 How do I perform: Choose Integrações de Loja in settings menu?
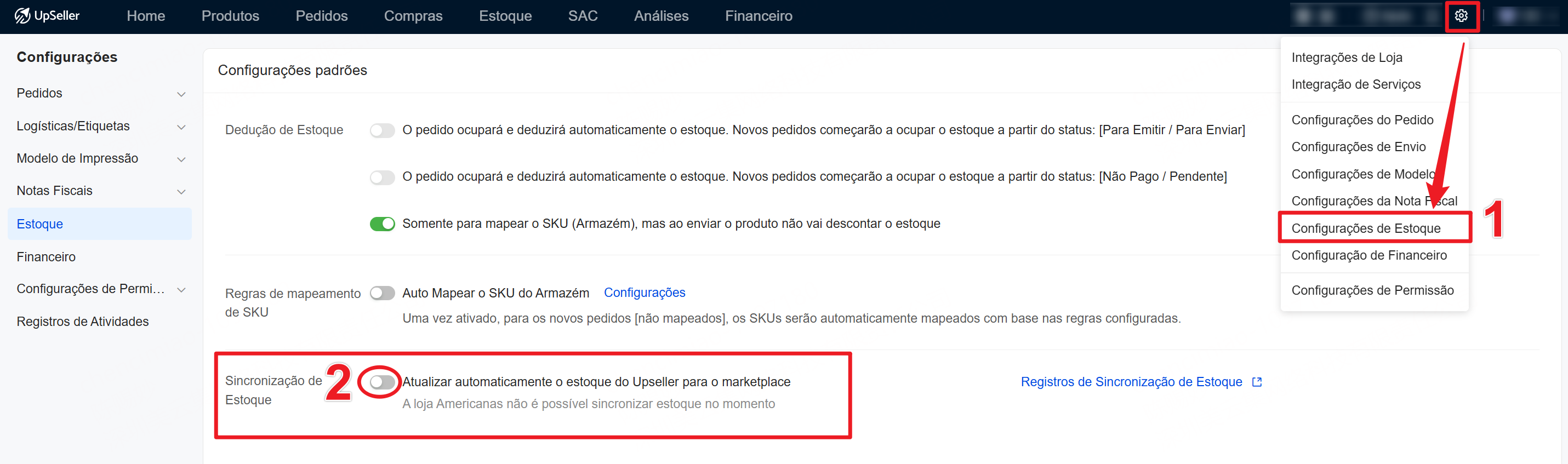coord(1347,57)
